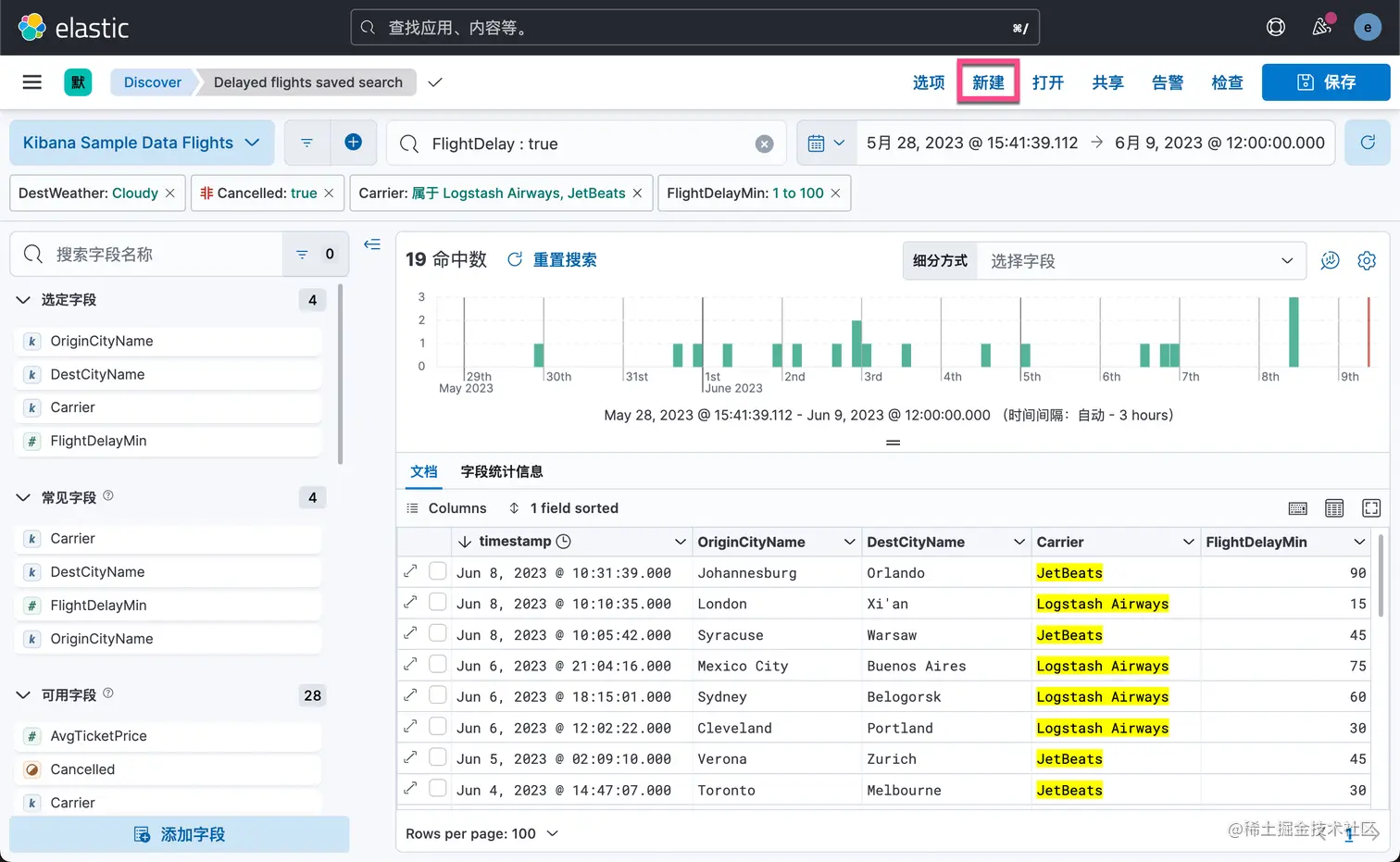The width and height of the screenshot is (1400, 862).
Task: Open the Columns button above table
Action: (x=446, y=508)
